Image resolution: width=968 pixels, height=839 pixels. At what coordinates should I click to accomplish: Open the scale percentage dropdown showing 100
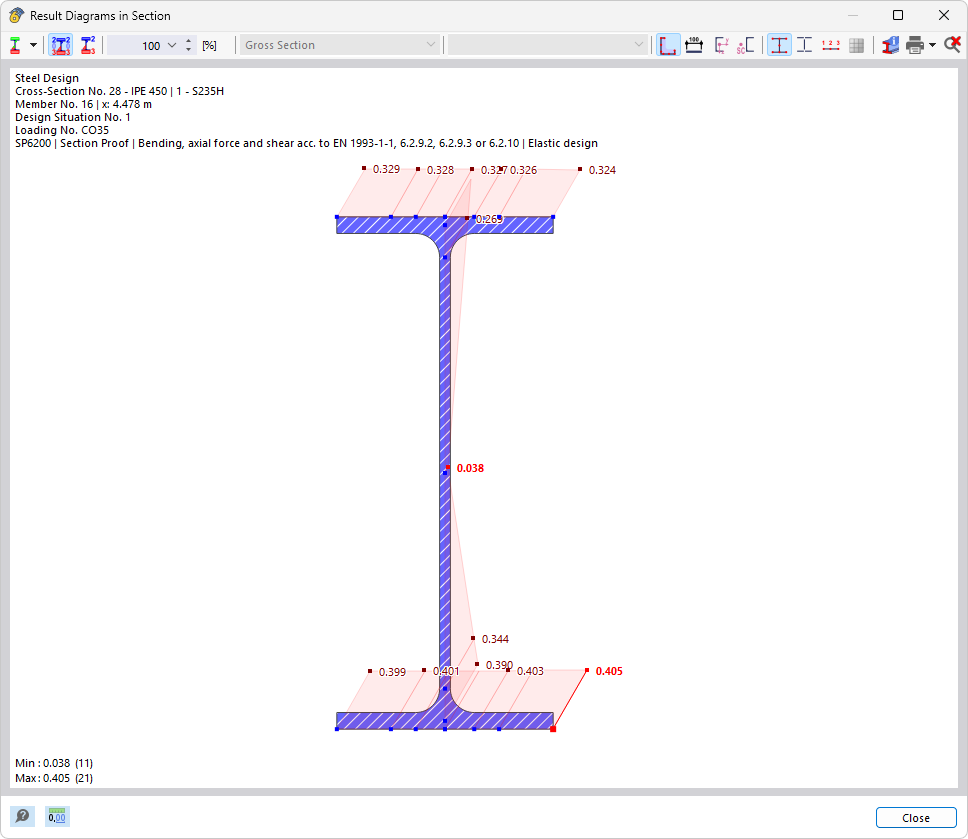(x=171, y=44)
